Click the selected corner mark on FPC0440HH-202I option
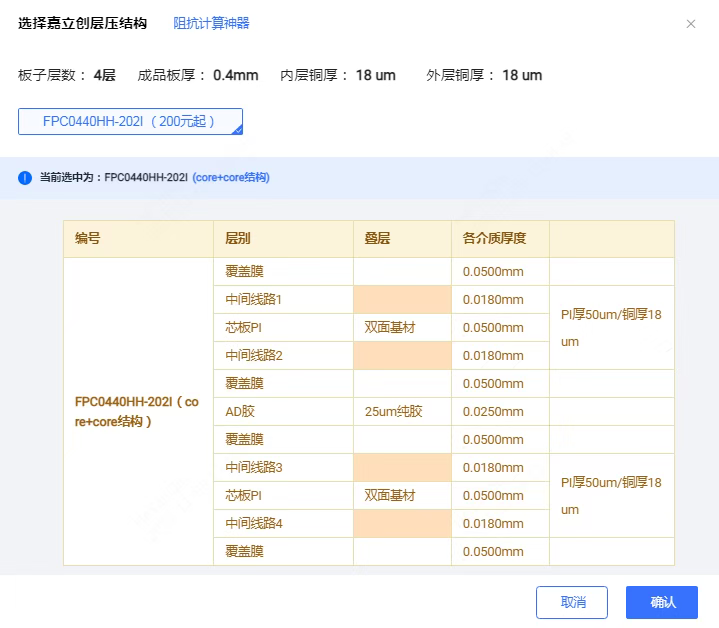Screen dimensions: 719x628 pyautogui.click(x=237, y=129)
